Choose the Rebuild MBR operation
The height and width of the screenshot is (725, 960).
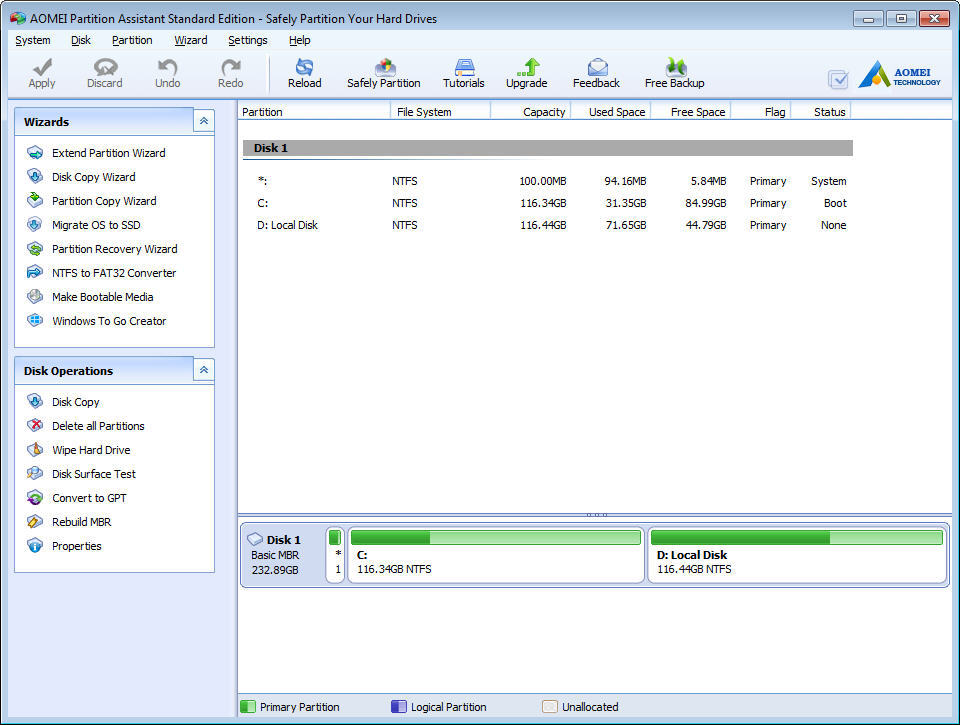coord(81,522)
